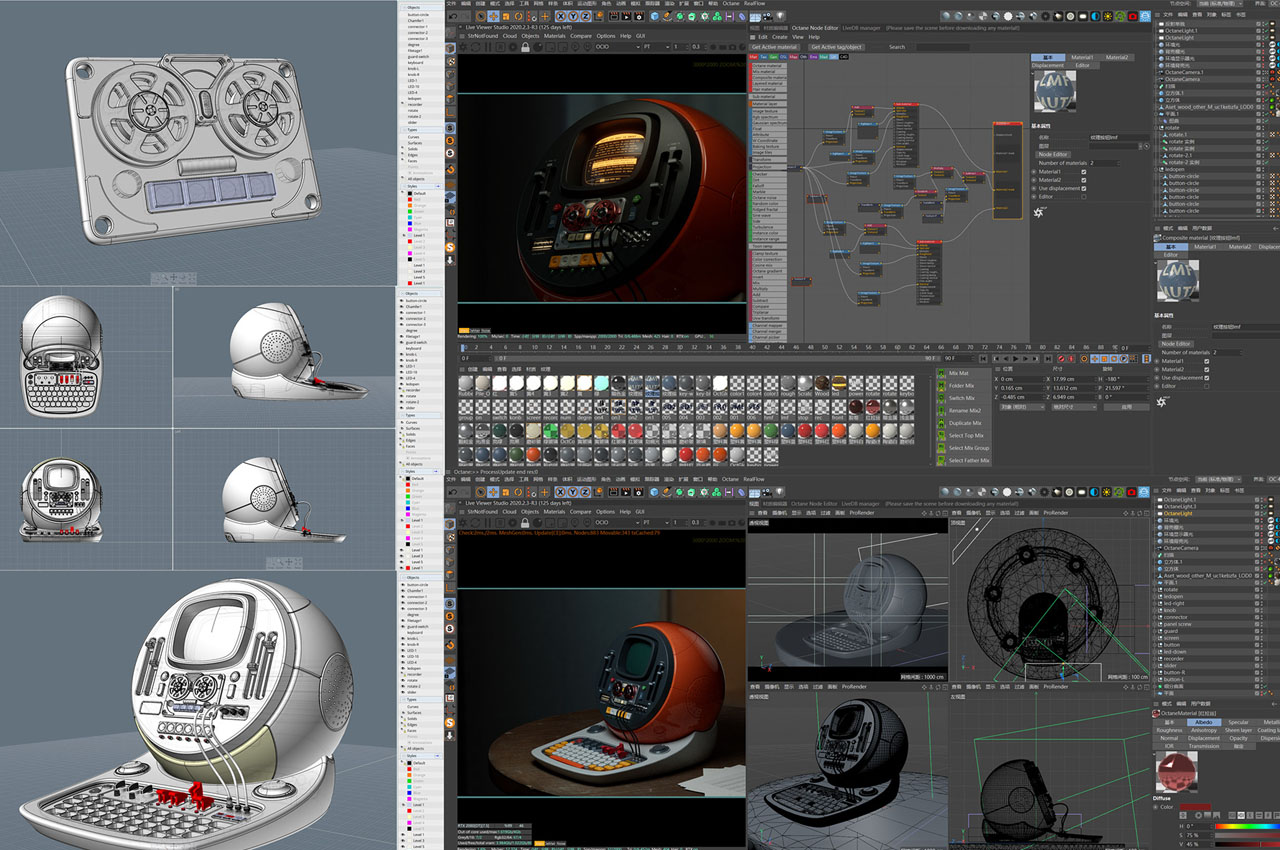Viewport: 1280px width, 850px height.
Task: Toggle the Material1 checkbox in node editor
Action: 1084,171
